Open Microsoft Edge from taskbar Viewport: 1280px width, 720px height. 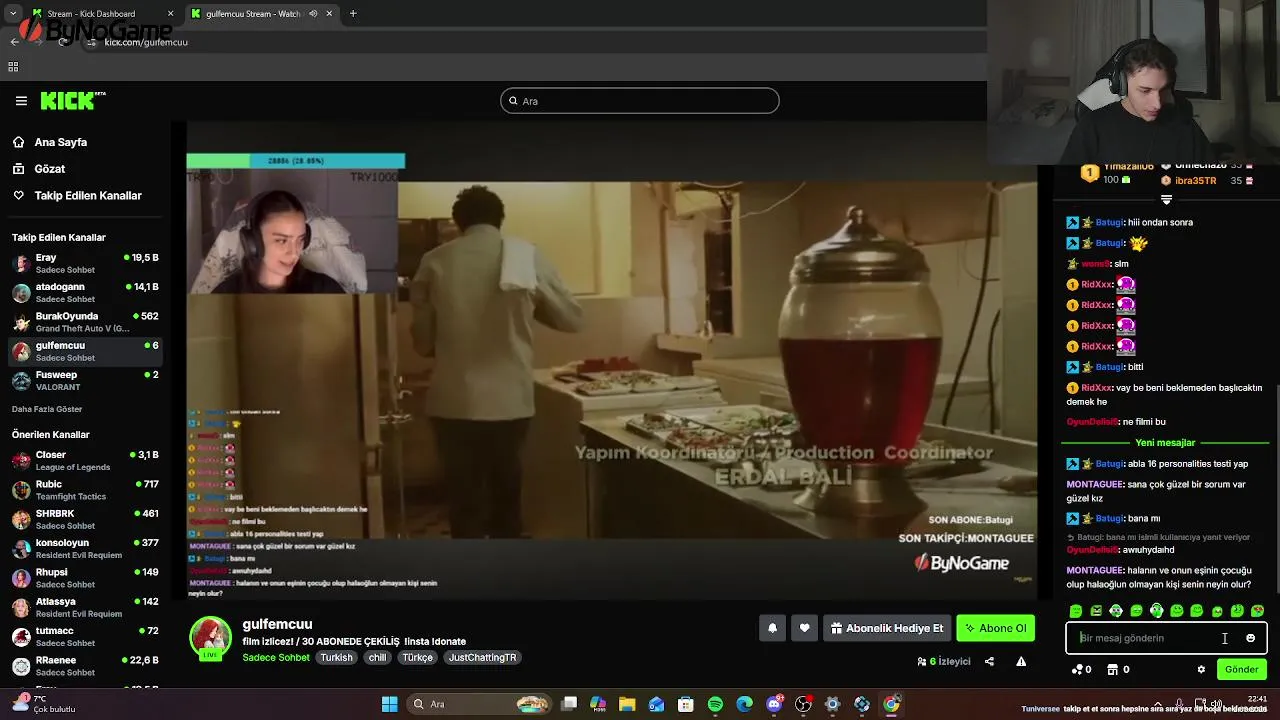click(744, 705)
